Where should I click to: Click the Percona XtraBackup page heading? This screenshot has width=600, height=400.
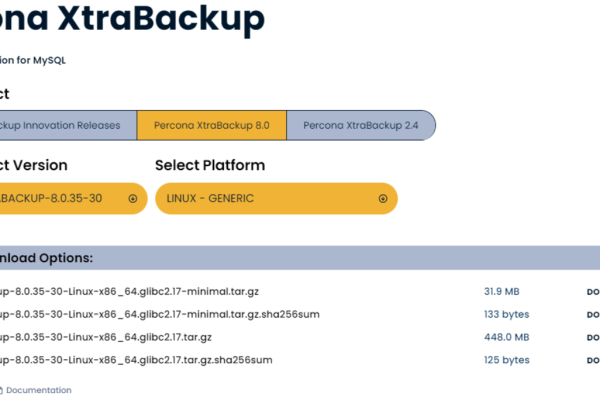[x=130, y=18]
